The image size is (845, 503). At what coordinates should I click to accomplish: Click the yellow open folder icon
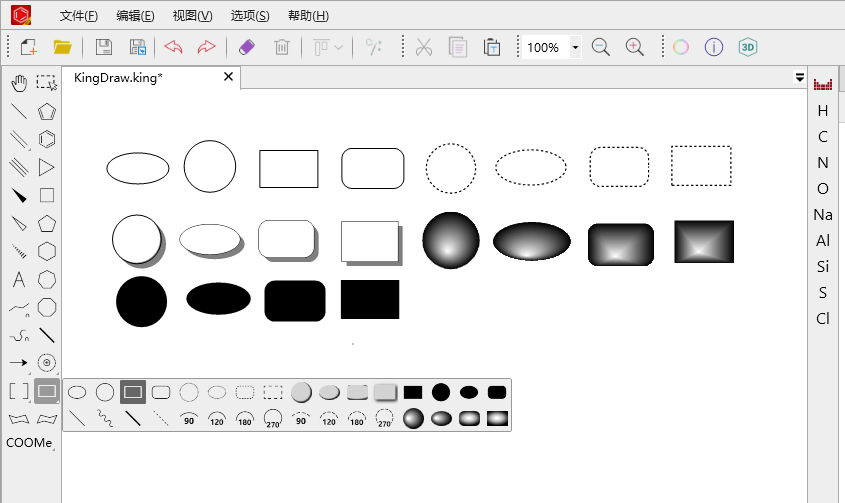(63, 47)
